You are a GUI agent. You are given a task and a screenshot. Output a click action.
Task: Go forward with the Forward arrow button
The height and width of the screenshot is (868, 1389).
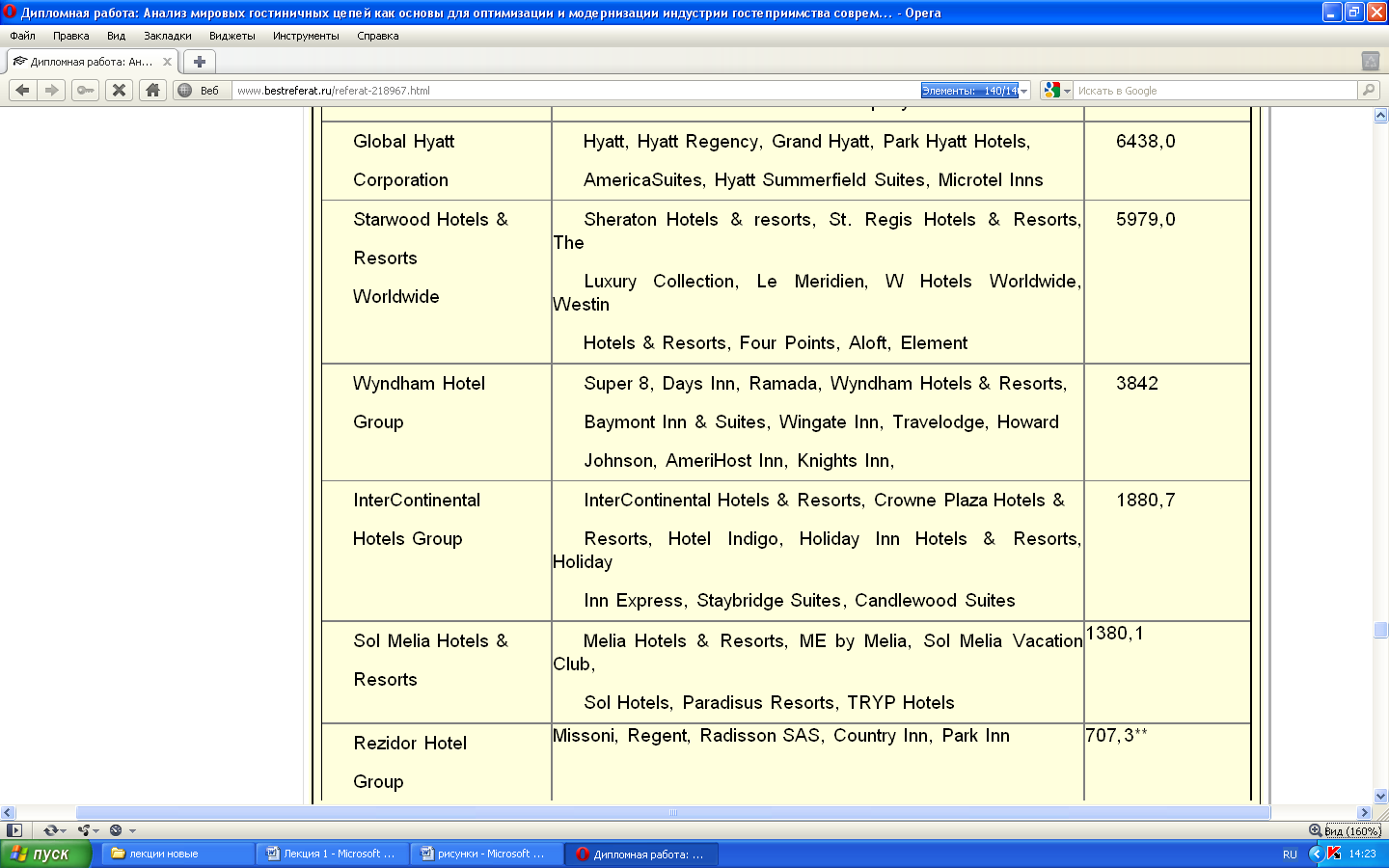click(52, 90)
